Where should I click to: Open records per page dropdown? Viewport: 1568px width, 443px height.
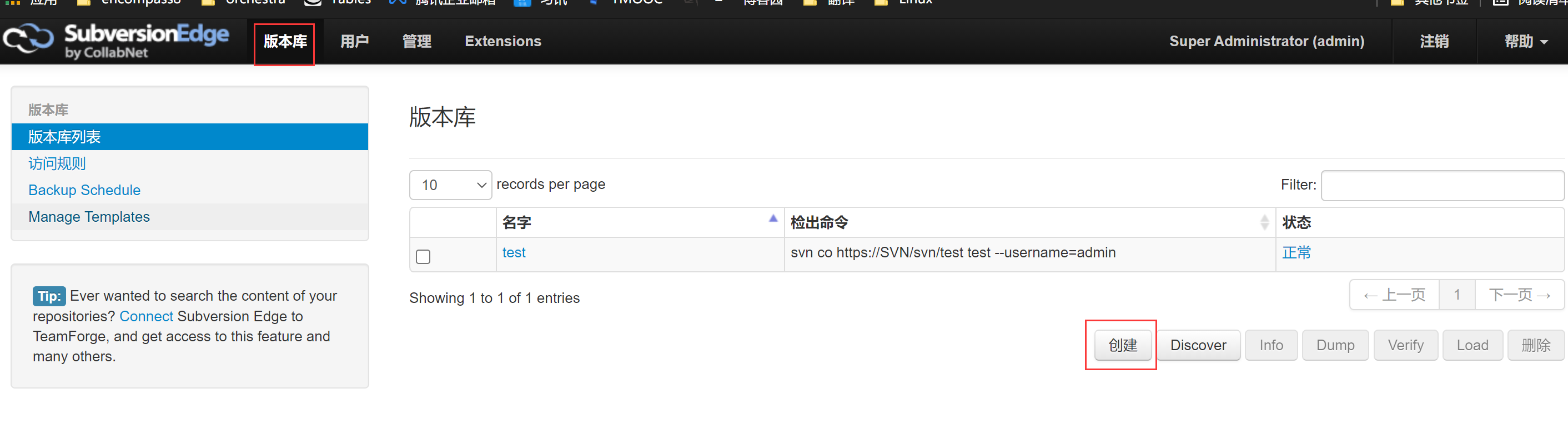[x=450, y=185]
